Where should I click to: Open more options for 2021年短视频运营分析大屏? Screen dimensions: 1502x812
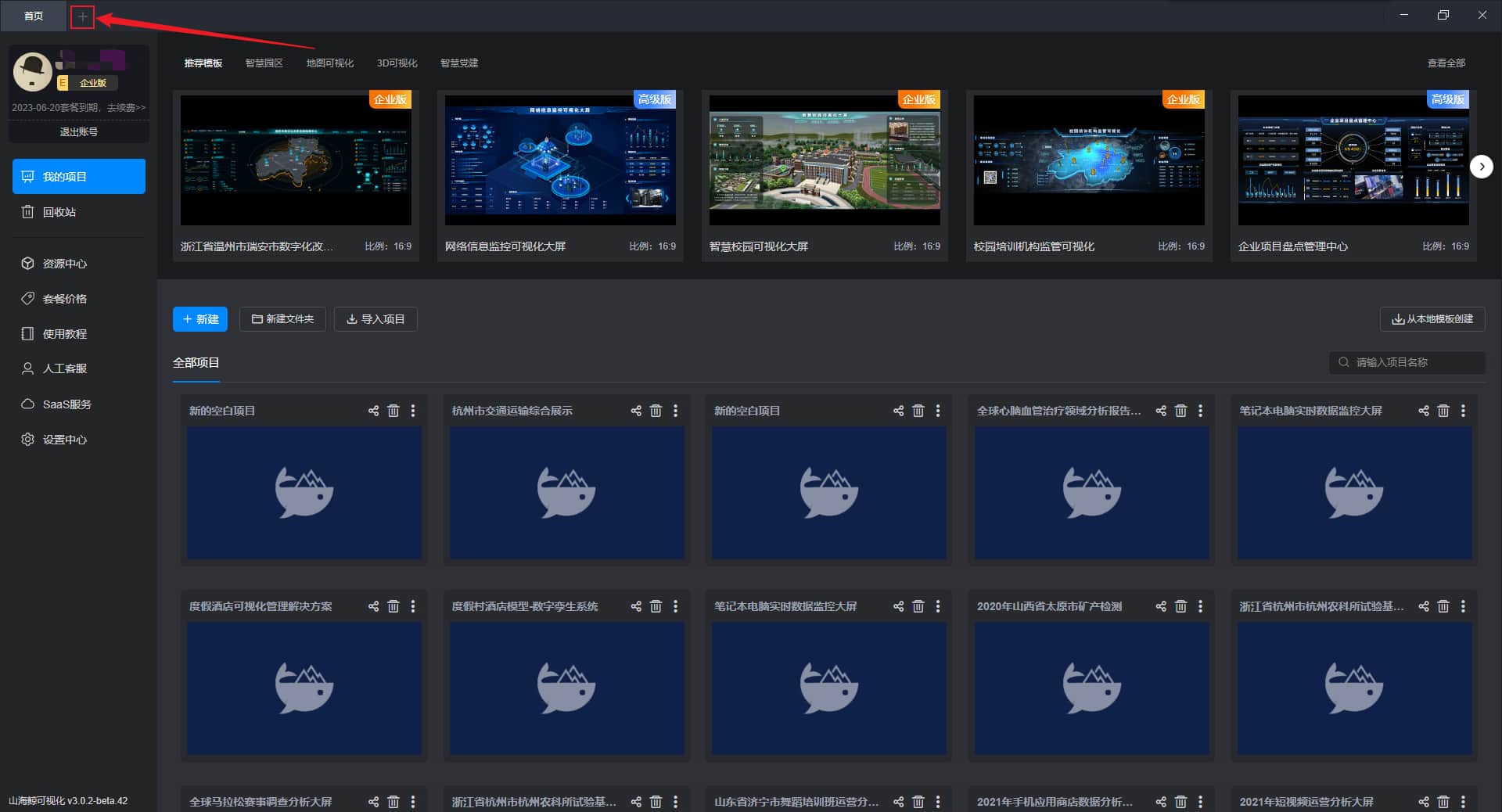click(x=1463, y=802)
